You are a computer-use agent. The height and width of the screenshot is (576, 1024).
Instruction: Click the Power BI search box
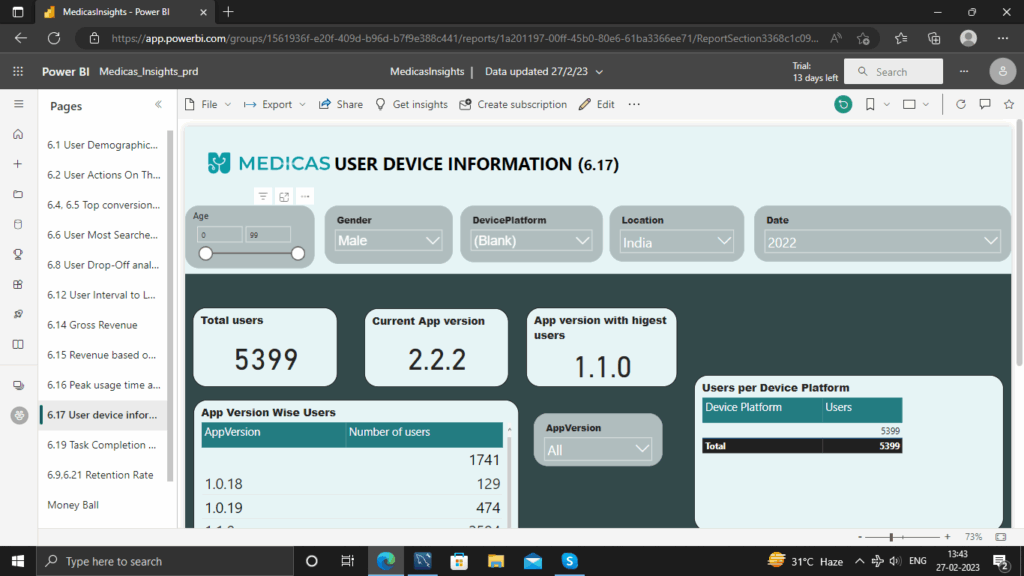(893, 71)
